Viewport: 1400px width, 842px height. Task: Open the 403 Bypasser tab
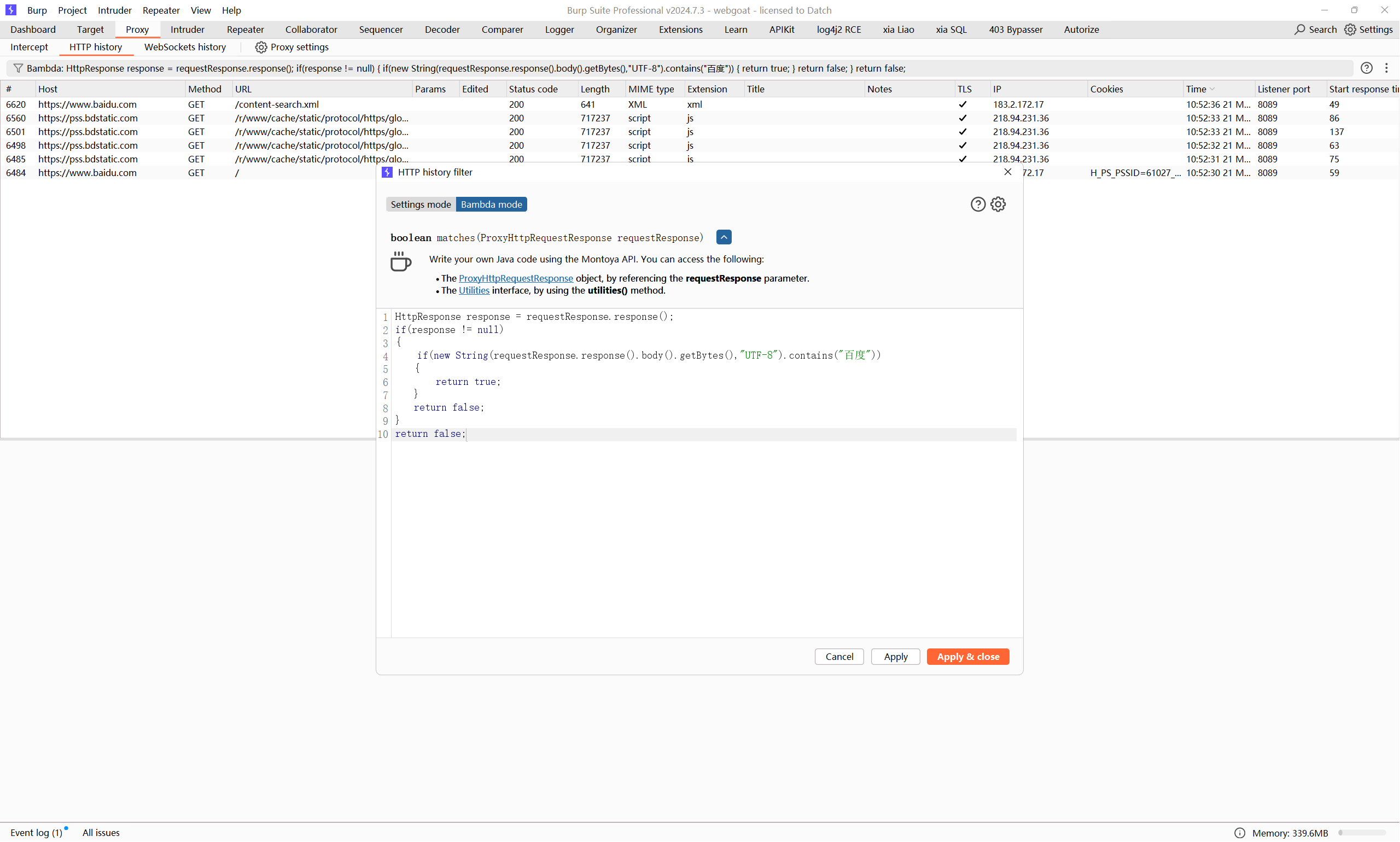pyautogui.click(x=1016, y=30)
